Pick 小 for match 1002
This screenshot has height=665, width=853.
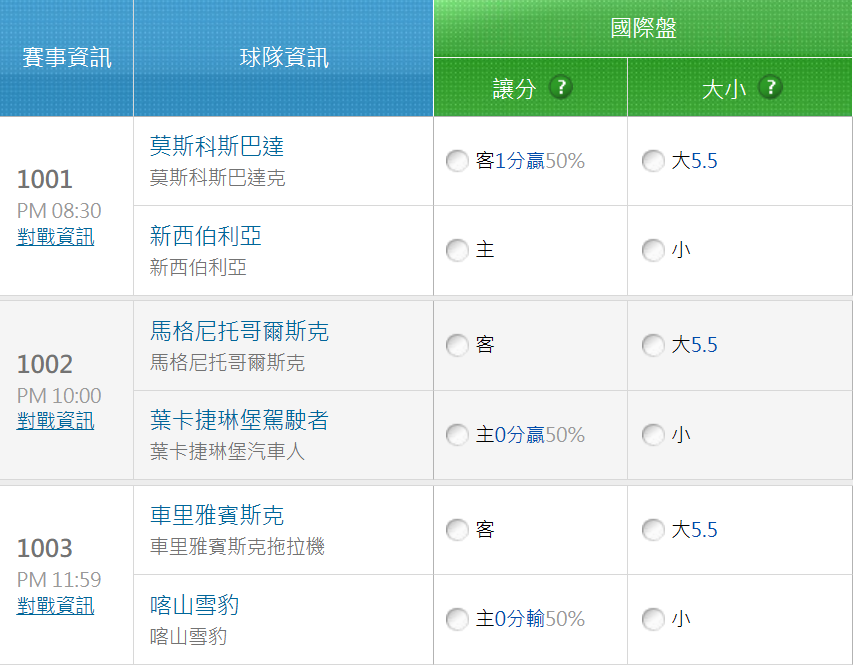click(653, 435)
